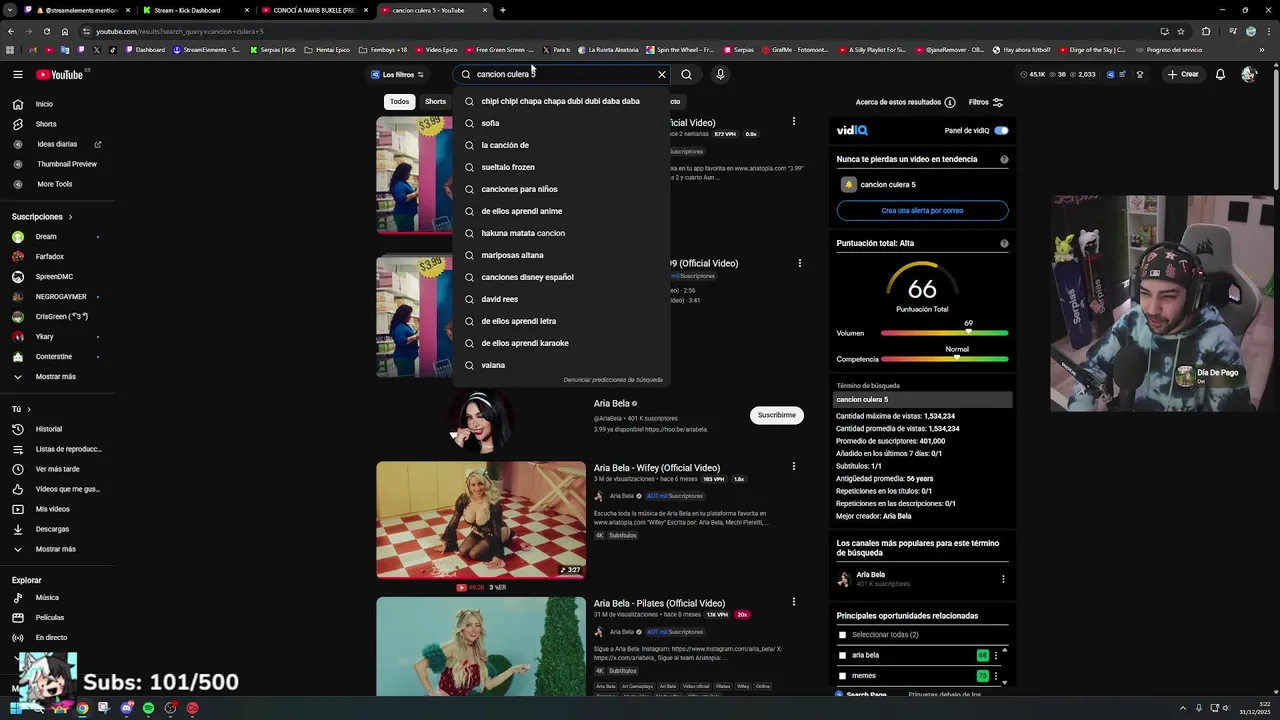The height and width of the screenshot is (720, 1280).
Task: Open the notifications bell
Action: tap(1220, 74)
